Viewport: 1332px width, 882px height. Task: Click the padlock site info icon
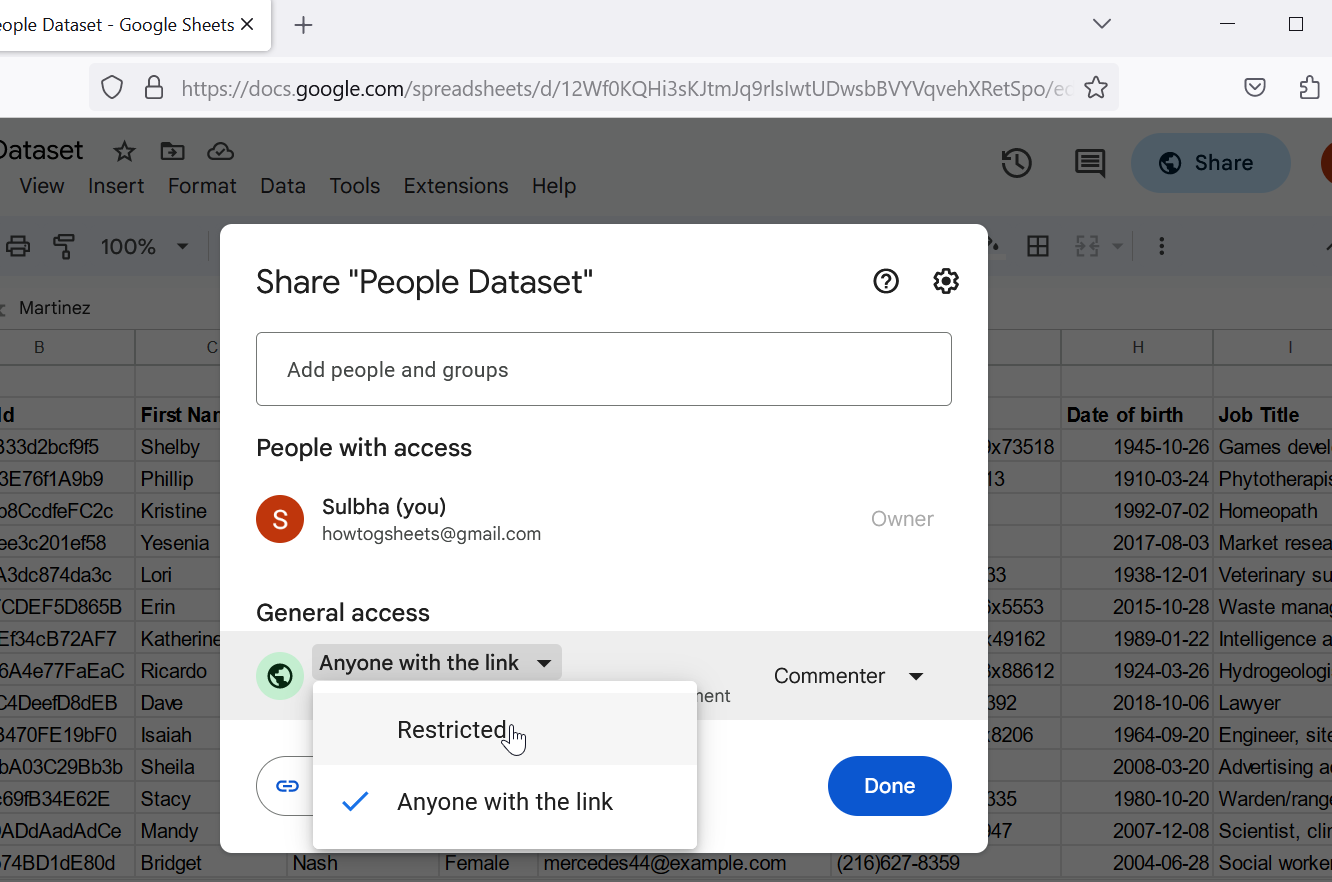coord(154,88)
